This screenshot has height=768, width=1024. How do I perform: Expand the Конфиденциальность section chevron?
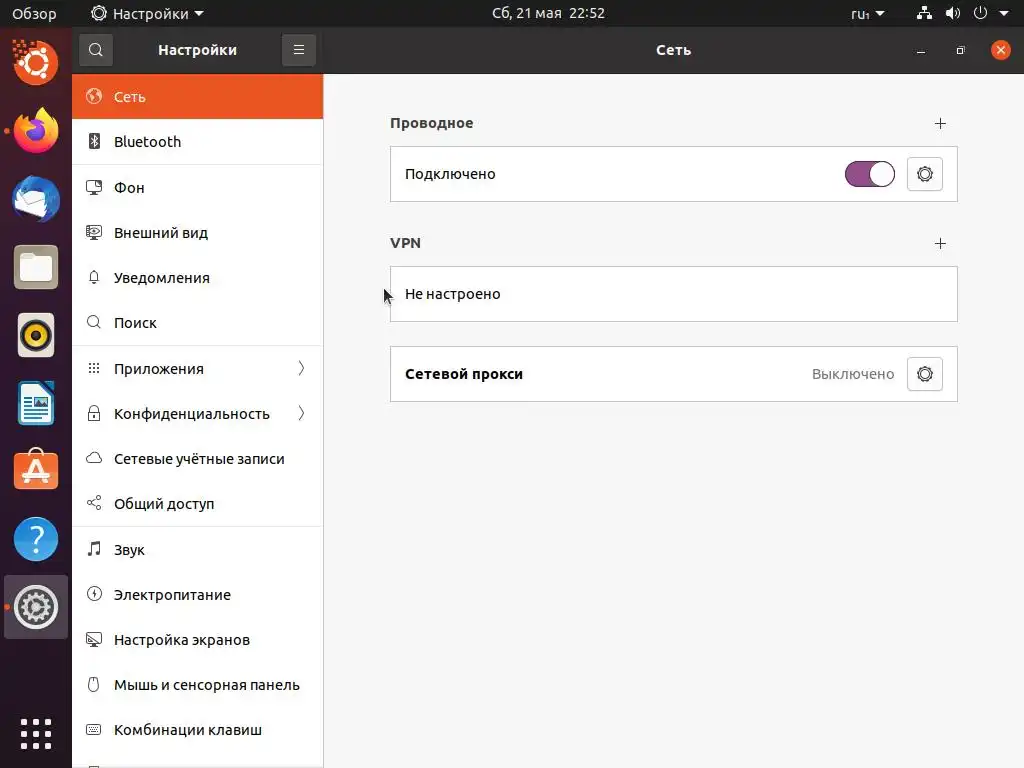click(301, 413)
